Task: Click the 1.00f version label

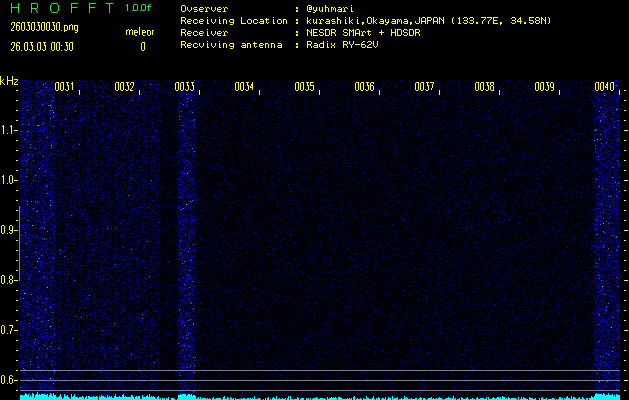Action: tap(139, 8)
